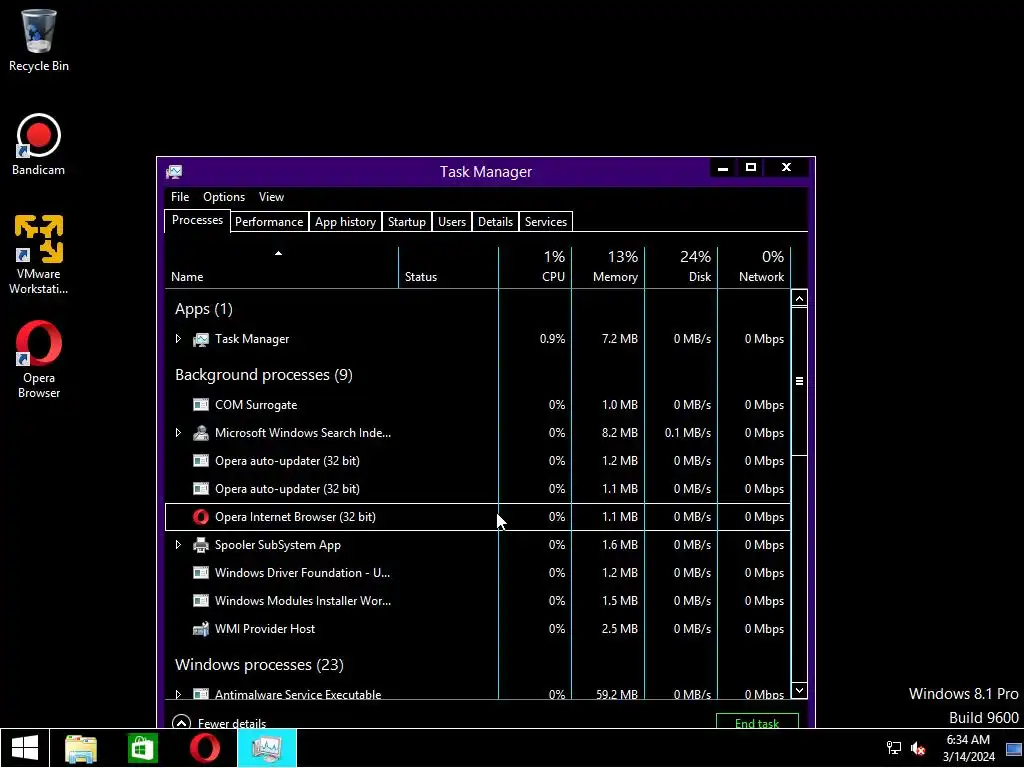The height and width of the screenshot is (768, 1024).
Task: Click the Windows processes (23) heading
Action: [x=259, y=665]
